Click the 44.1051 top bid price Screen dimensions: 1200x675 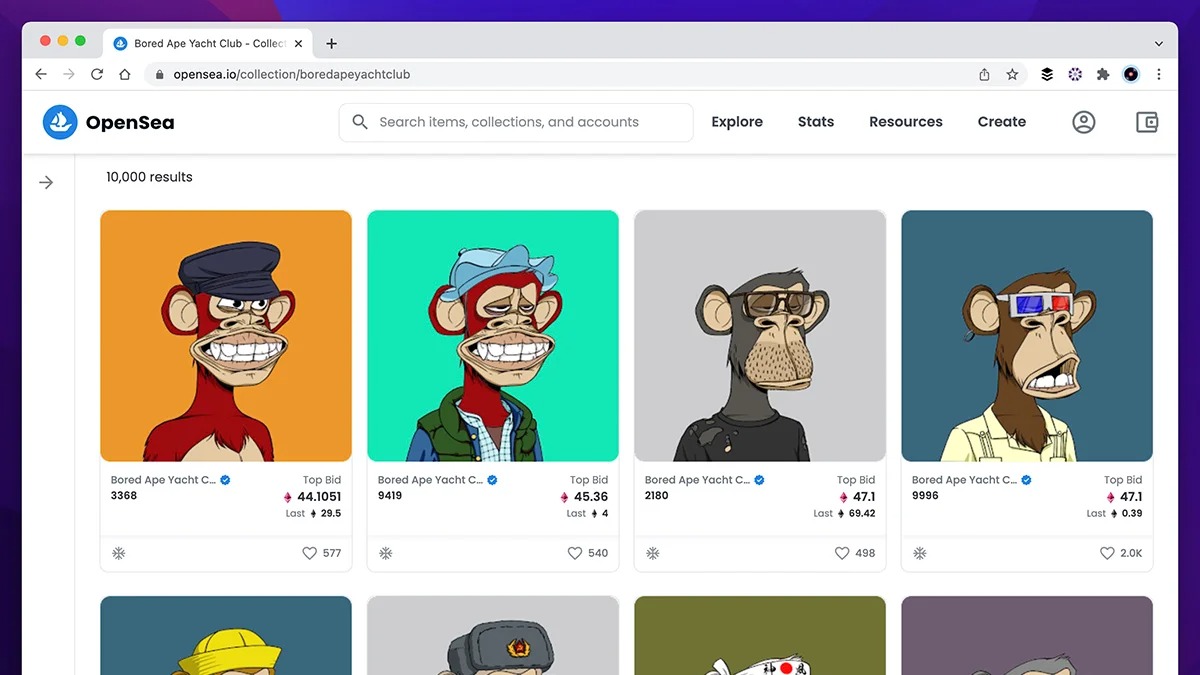(x=319, y=496)
